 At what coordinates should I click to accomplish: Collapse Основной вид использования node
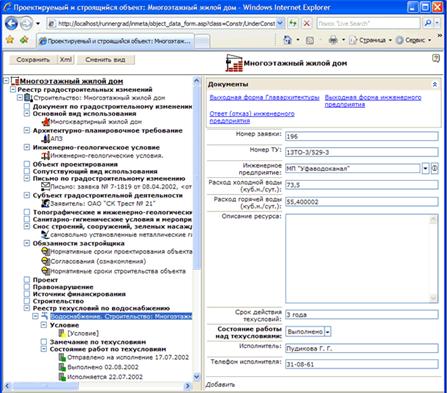(27, 113)
